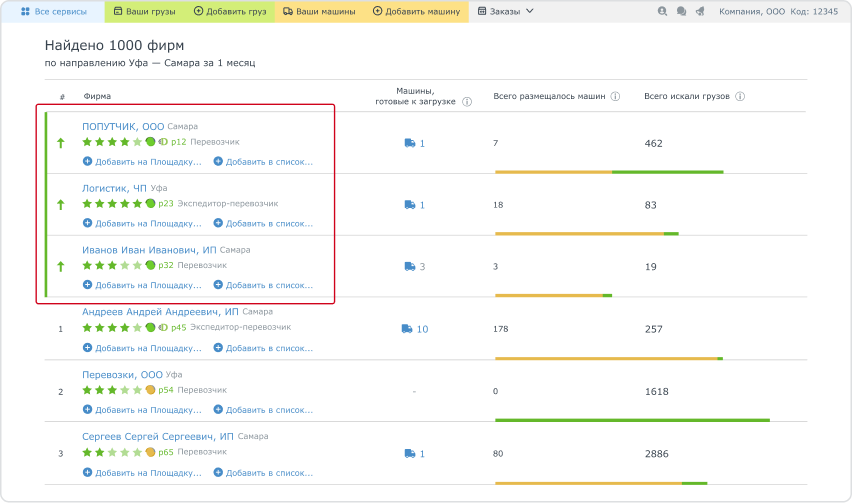
Task: Click the user profile icon in header
Action: (662, 12)
